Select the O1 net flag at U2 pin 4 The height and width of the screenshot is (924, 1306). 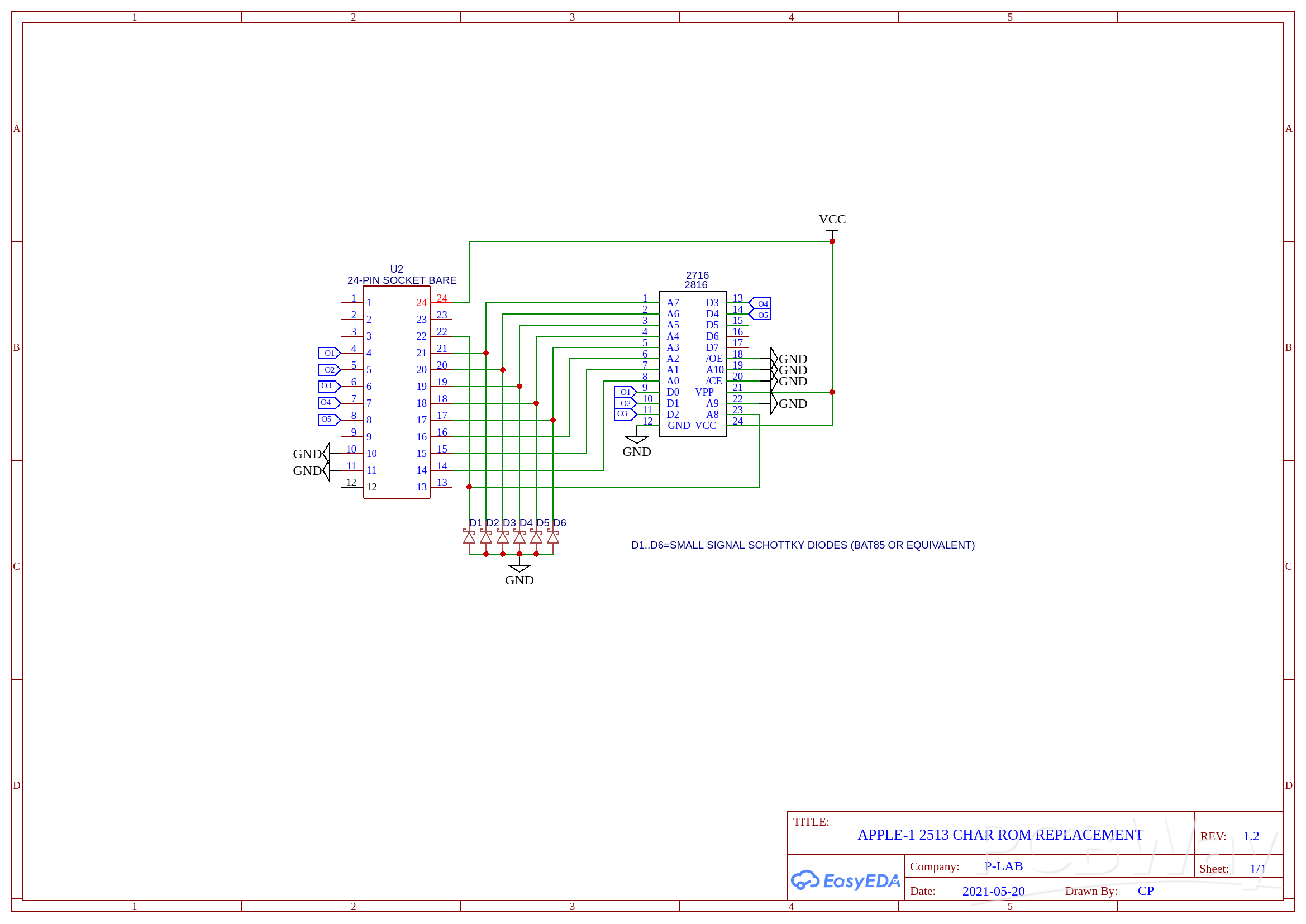pos(329,353)
